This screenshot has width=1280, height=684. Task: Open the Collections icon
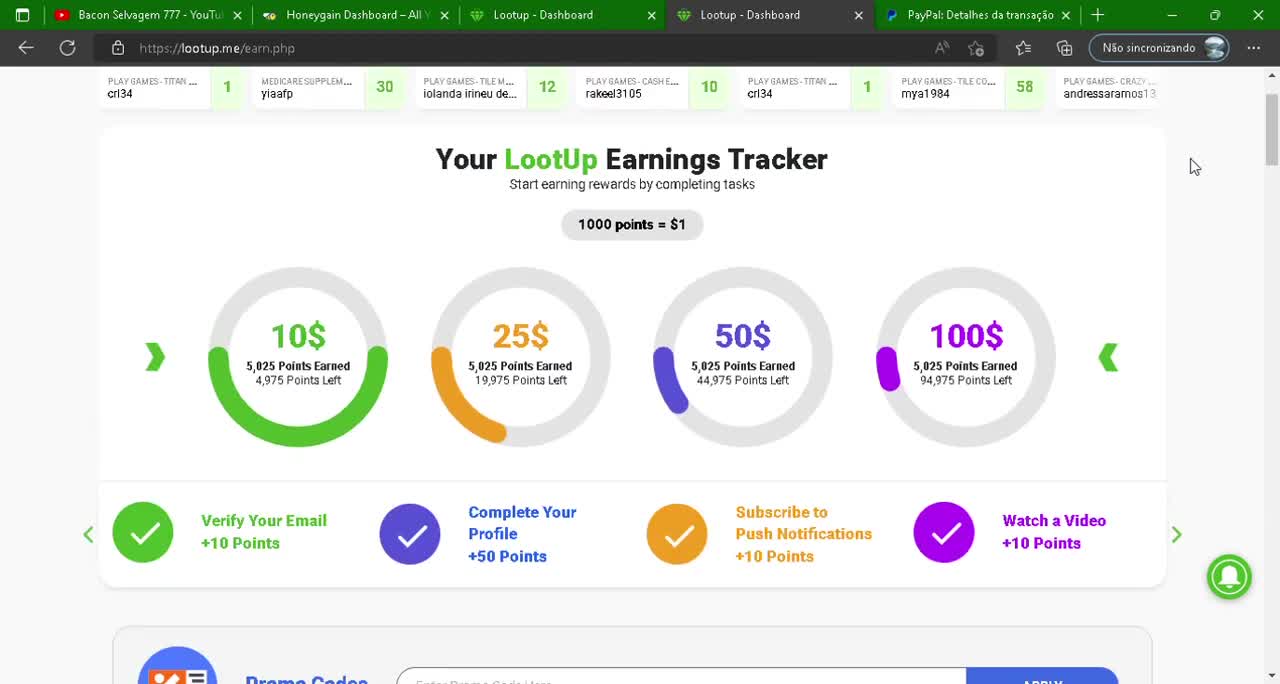(x=1064, y=48)
